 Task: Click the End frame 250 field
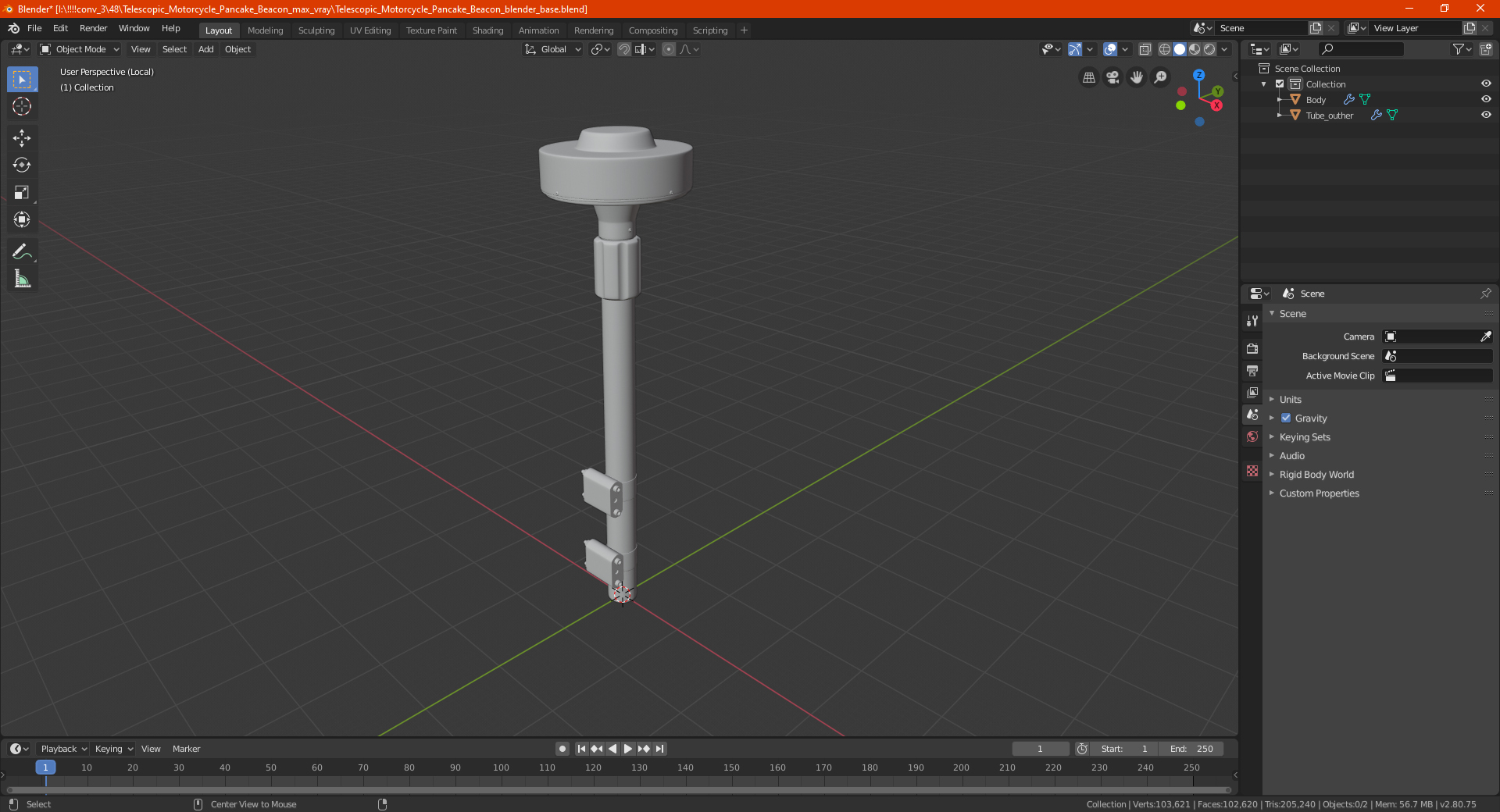1191,749
